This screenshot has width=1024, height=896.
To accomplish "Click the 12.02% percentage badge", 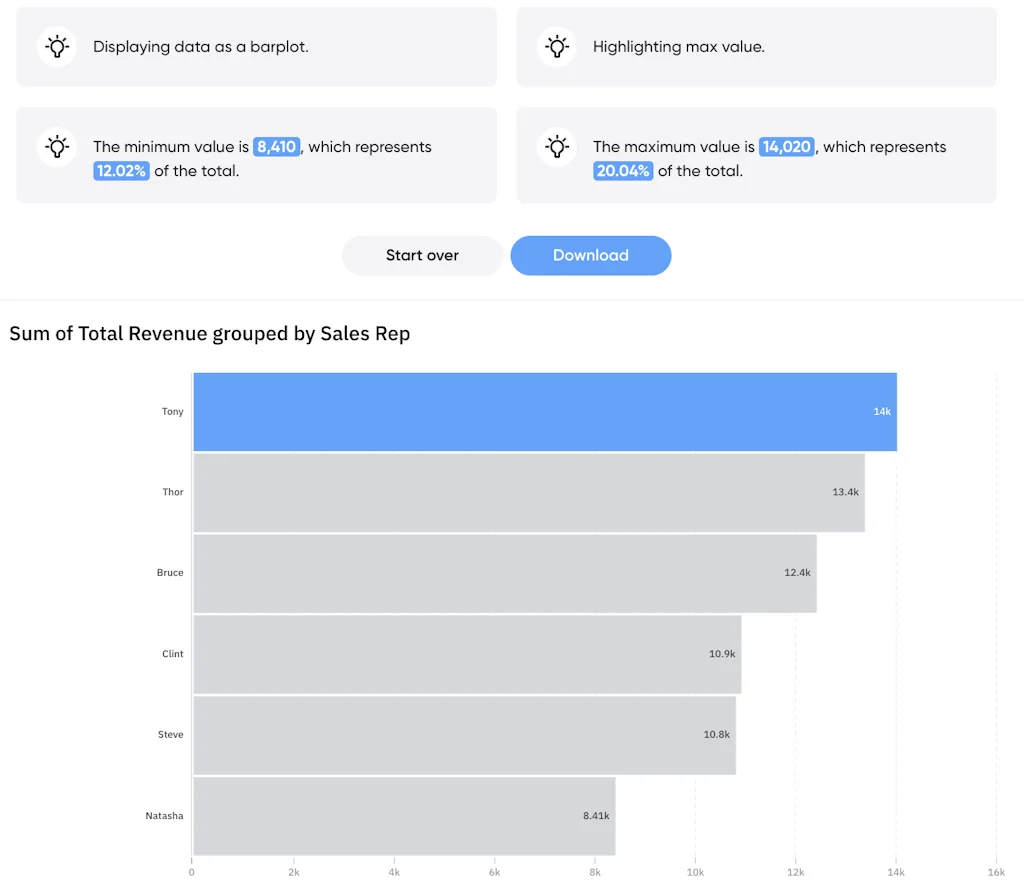I will [x=121, y=171].
